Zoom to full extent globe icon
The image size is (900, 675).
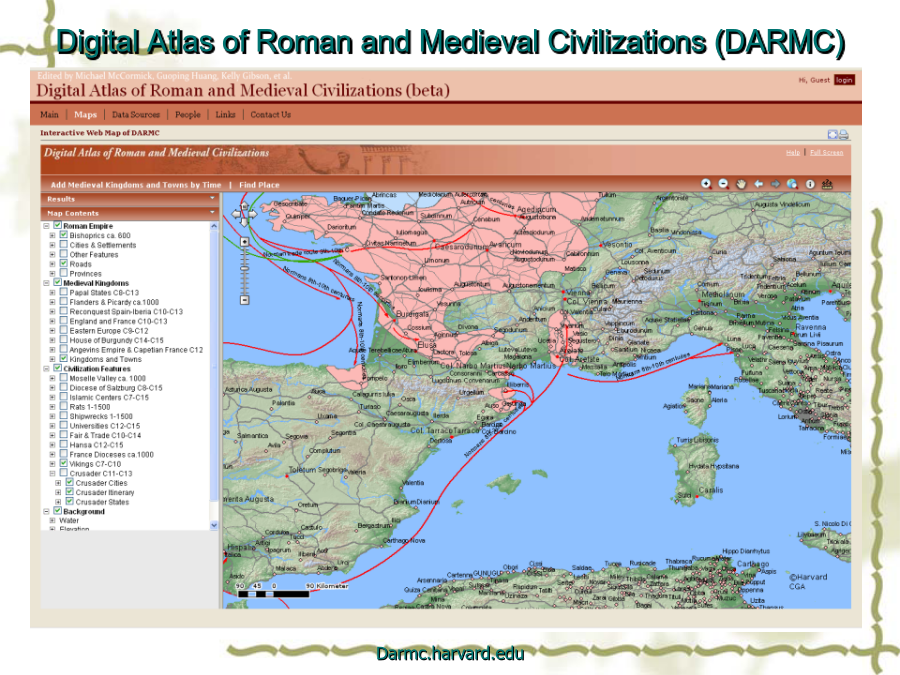792,184
